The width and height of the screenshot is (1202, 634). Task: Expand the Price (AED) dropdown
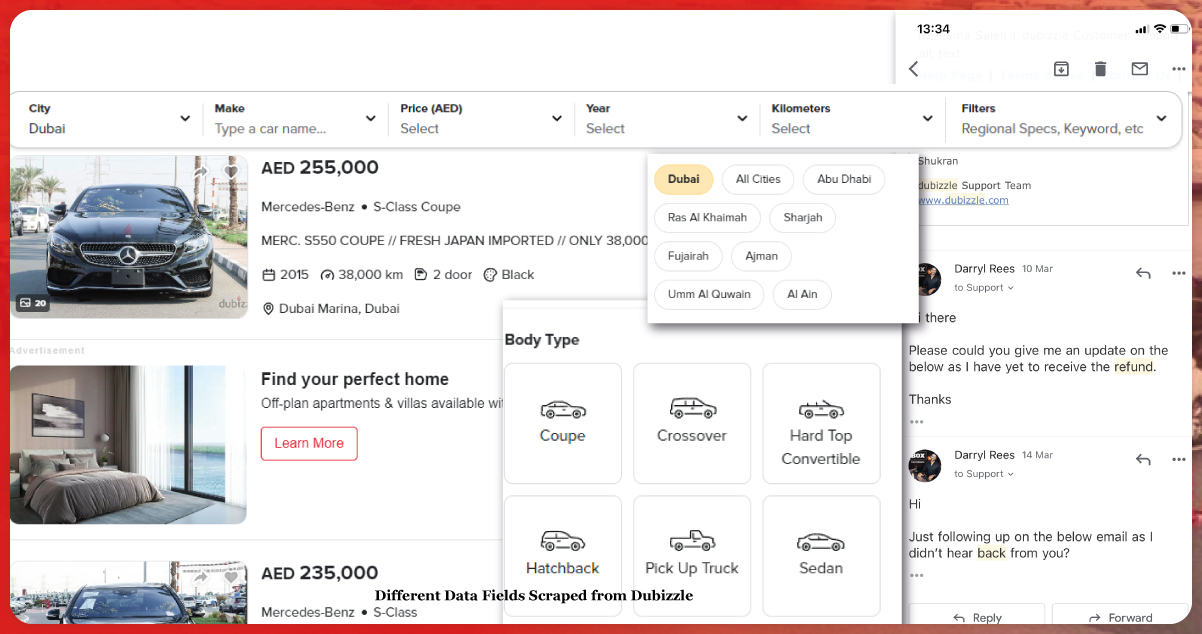(x=481, y=119)
